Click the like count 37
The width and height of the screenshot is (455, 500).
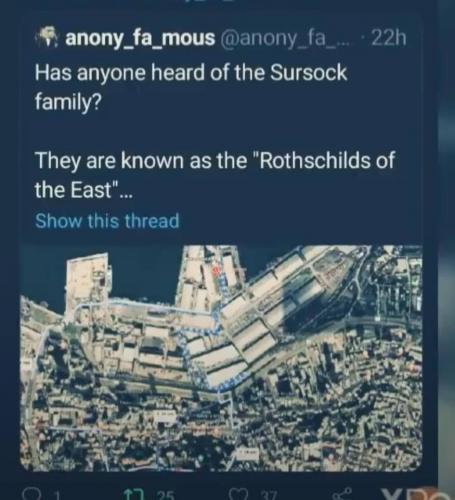click(x=269, y=496)
